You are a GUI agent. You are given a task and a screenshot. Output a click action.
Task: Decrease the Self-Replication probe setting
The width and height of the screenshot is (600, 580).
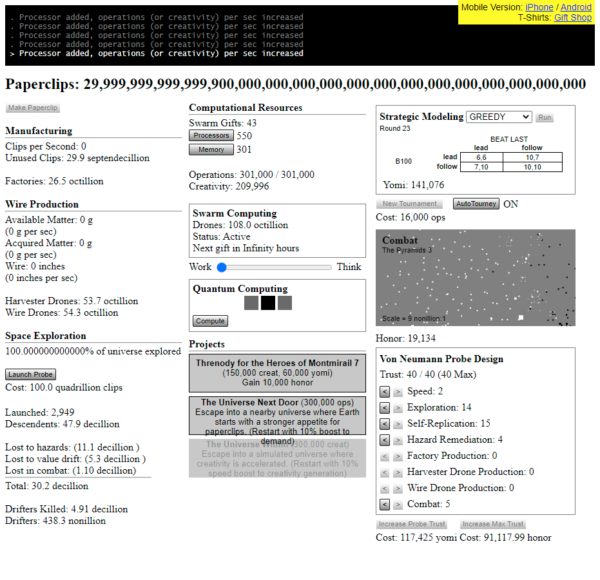(385, 424)
